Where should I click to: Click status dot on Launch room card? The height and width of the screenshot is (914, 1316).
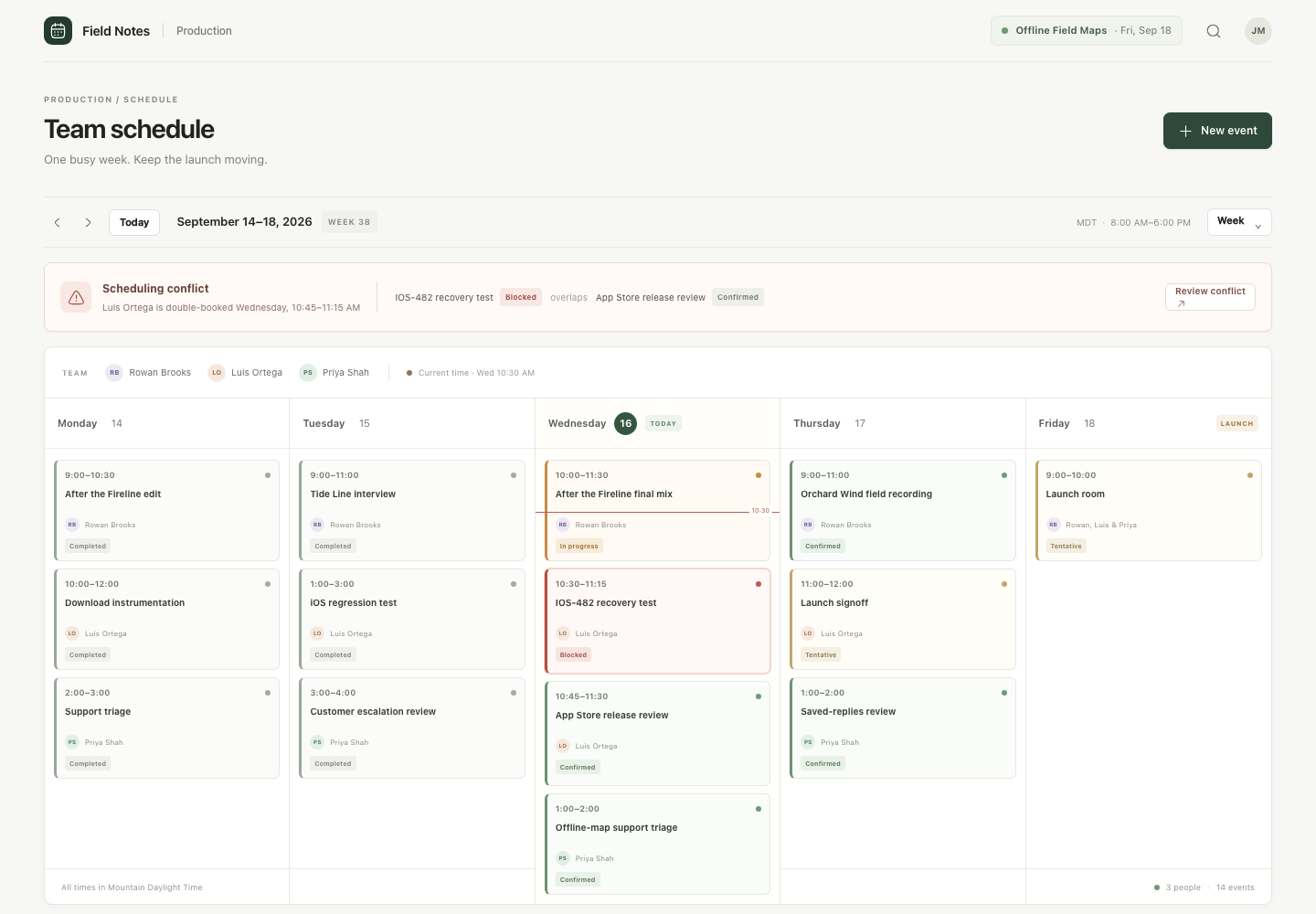pos(1250,475)
